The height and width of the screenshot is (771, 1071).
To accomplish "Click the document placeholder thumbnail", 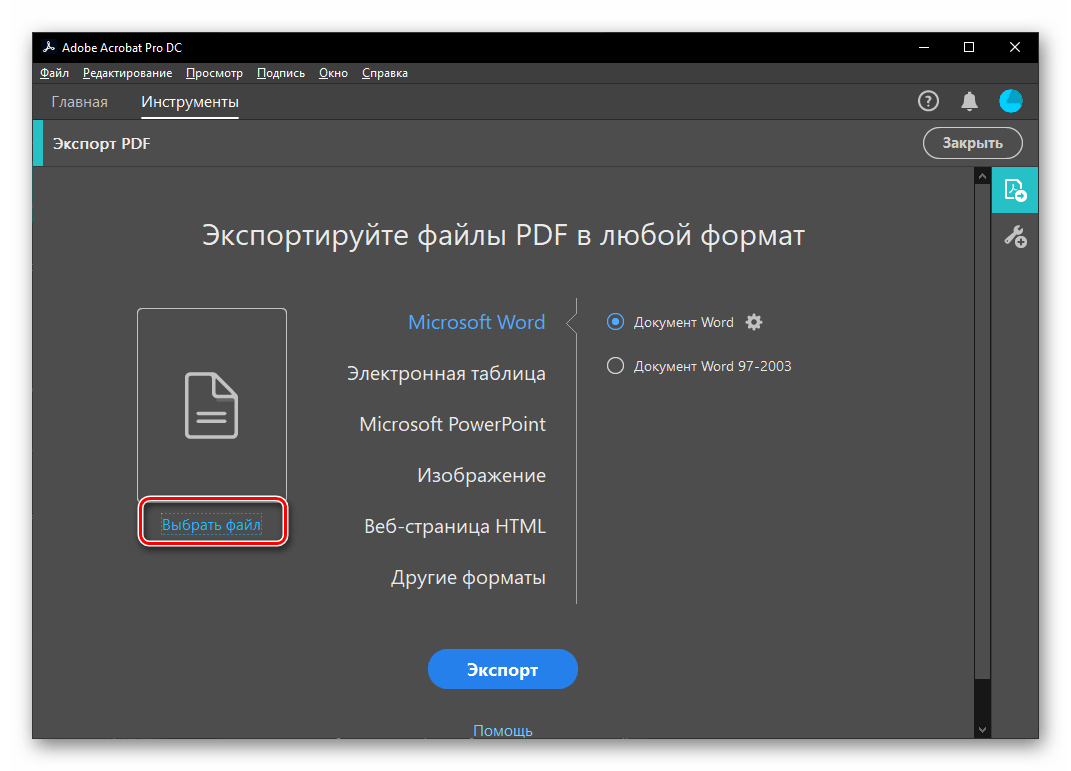I will 212,405.
